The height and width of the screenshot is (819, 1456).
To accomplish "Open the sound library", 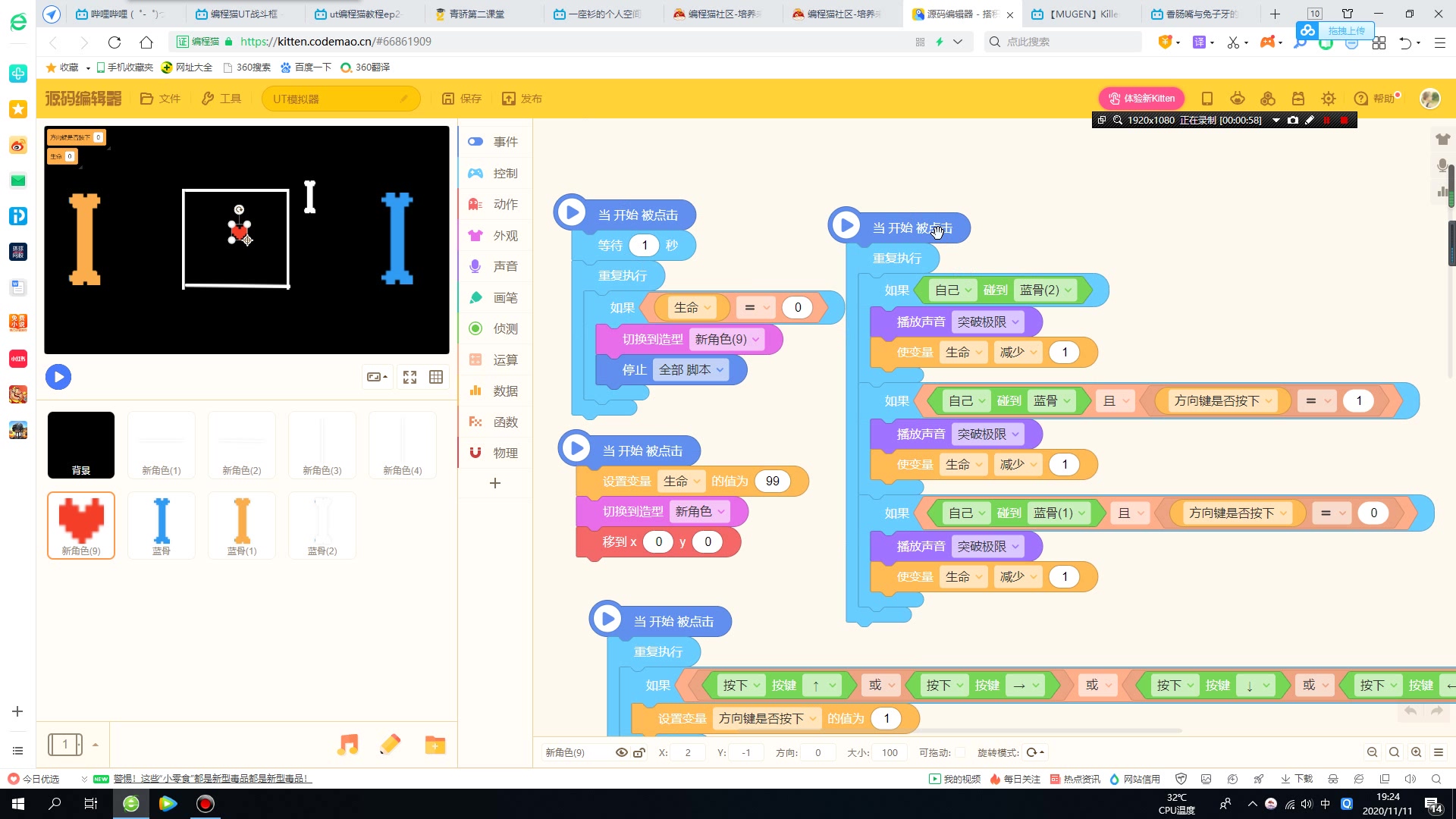I will coord(347,745).
